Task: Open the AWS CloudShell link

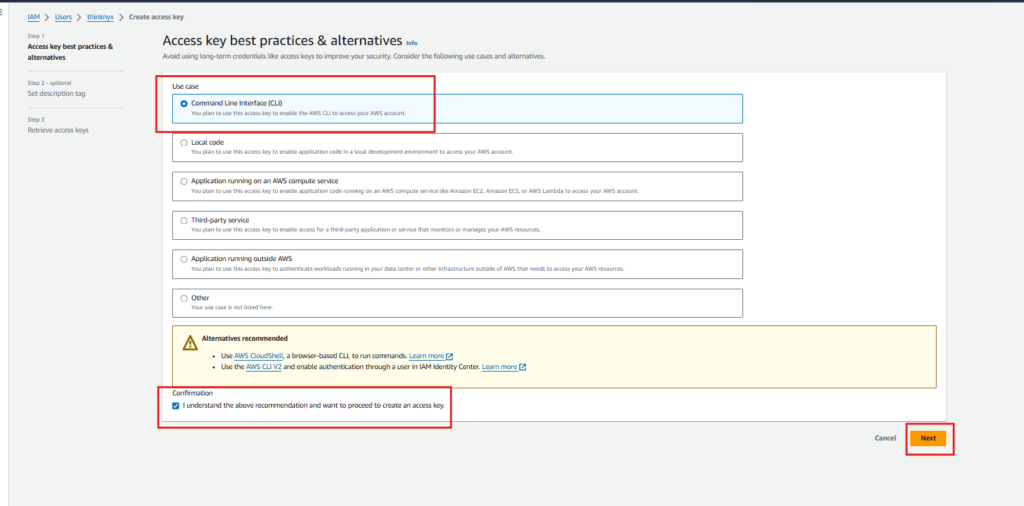Action: point(259,356)
